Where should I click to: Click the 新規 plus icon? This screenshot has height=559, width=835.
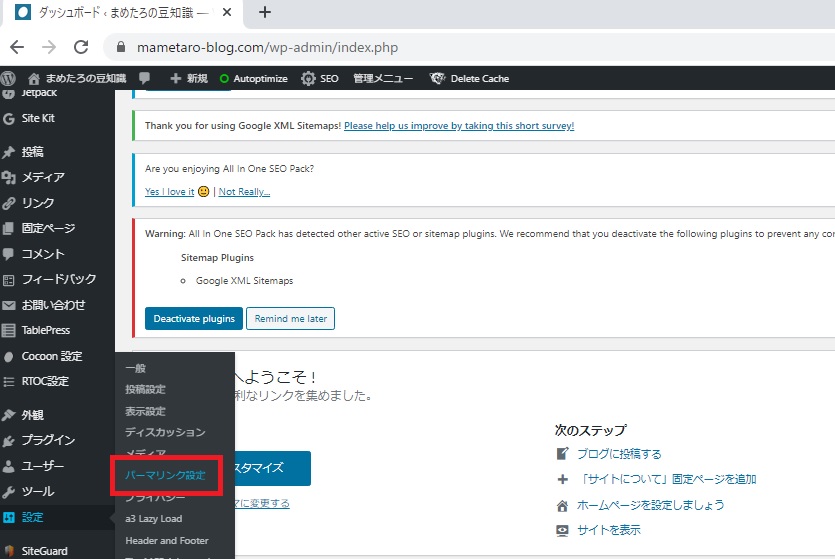tap(176, 78)
